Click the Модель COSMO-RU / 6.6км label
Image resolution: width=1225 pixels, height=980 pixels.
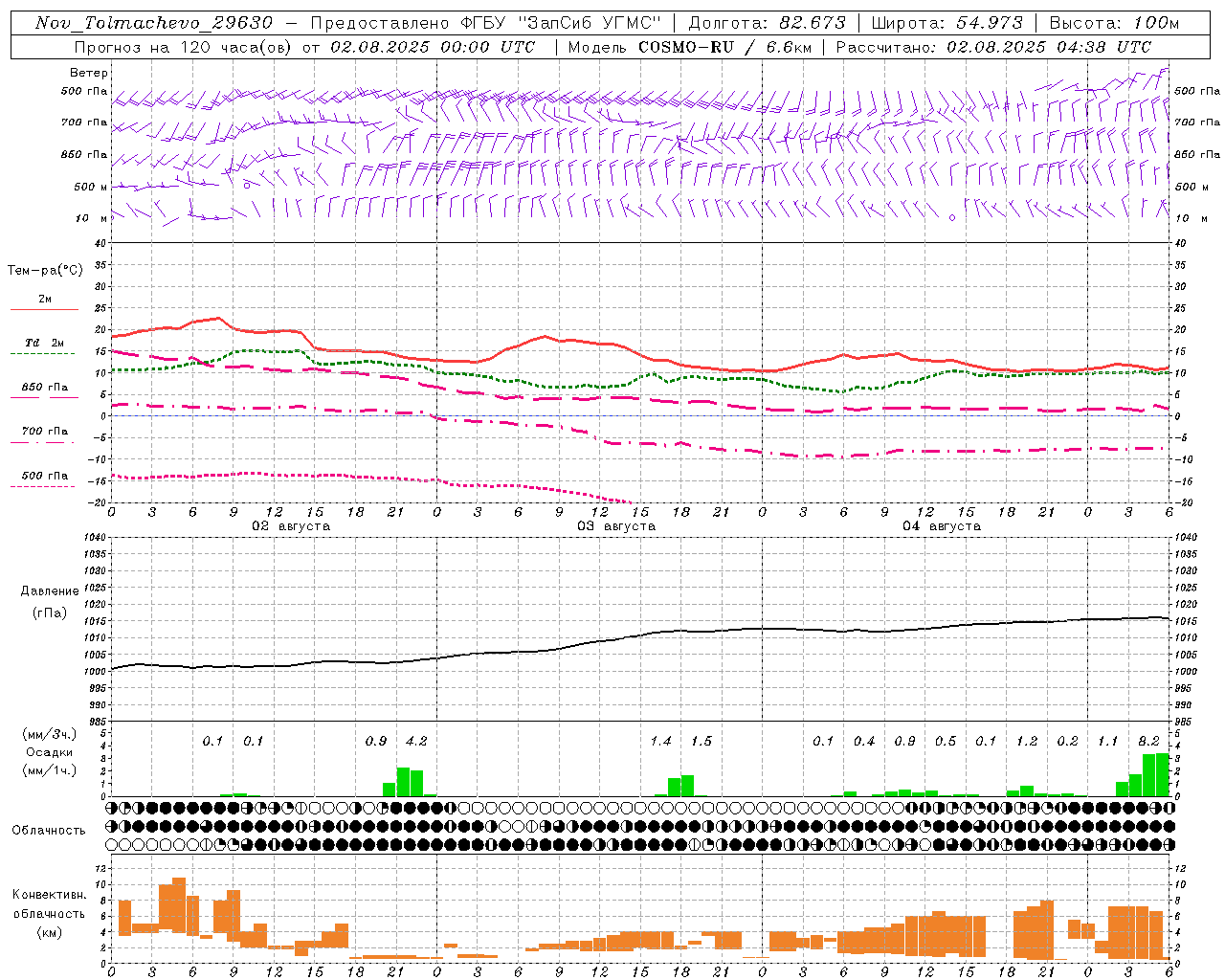click(690, 47)
